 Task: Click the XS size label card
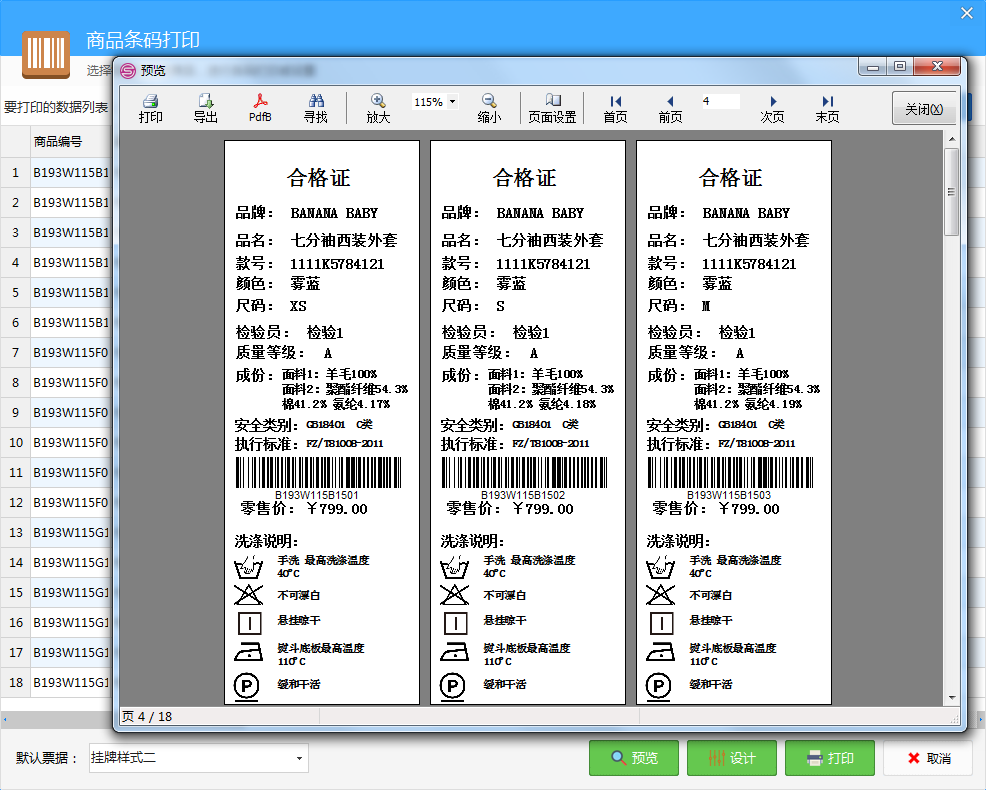(x=322, y=422)
